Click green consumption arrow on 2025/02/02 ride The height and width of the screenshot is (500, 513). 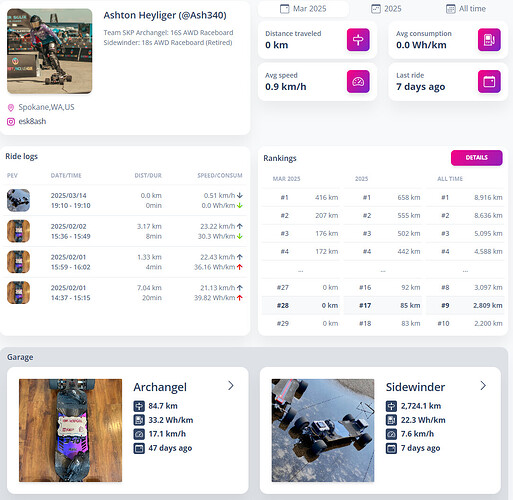pyautogui.click(x=240, y=236)
